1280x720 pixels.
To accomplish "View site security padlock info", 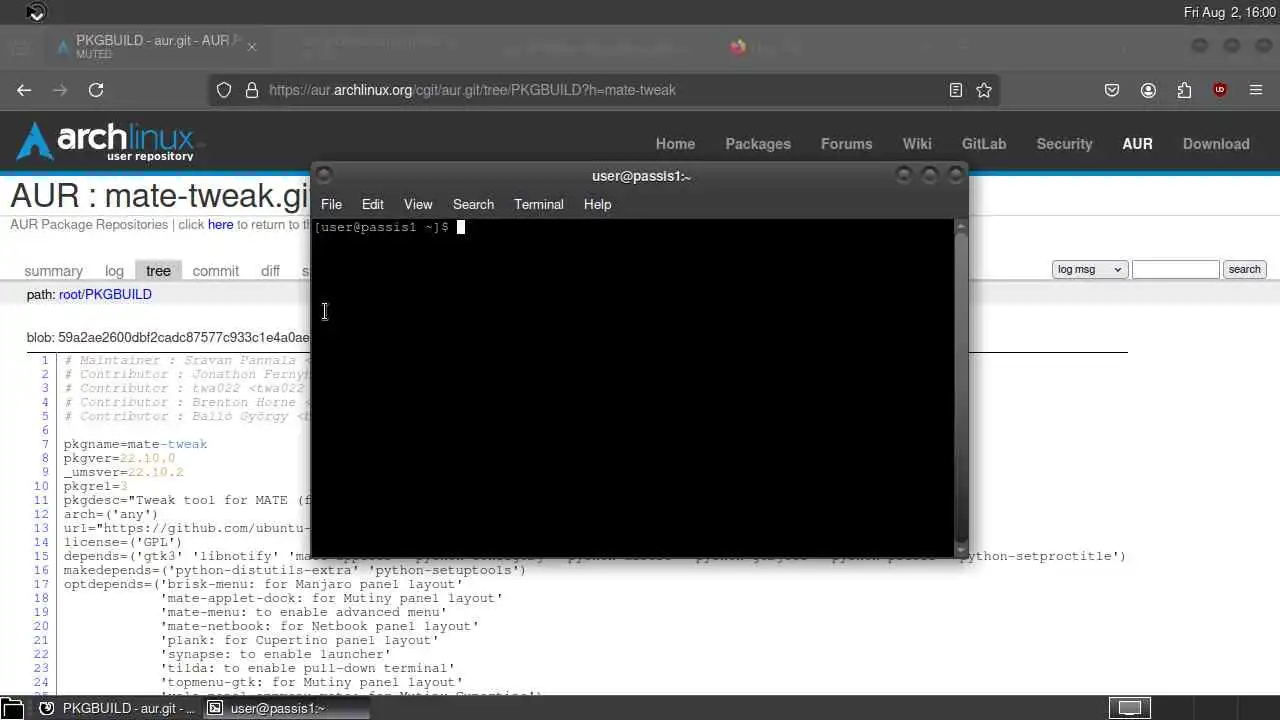I will (x=251, y=90).
